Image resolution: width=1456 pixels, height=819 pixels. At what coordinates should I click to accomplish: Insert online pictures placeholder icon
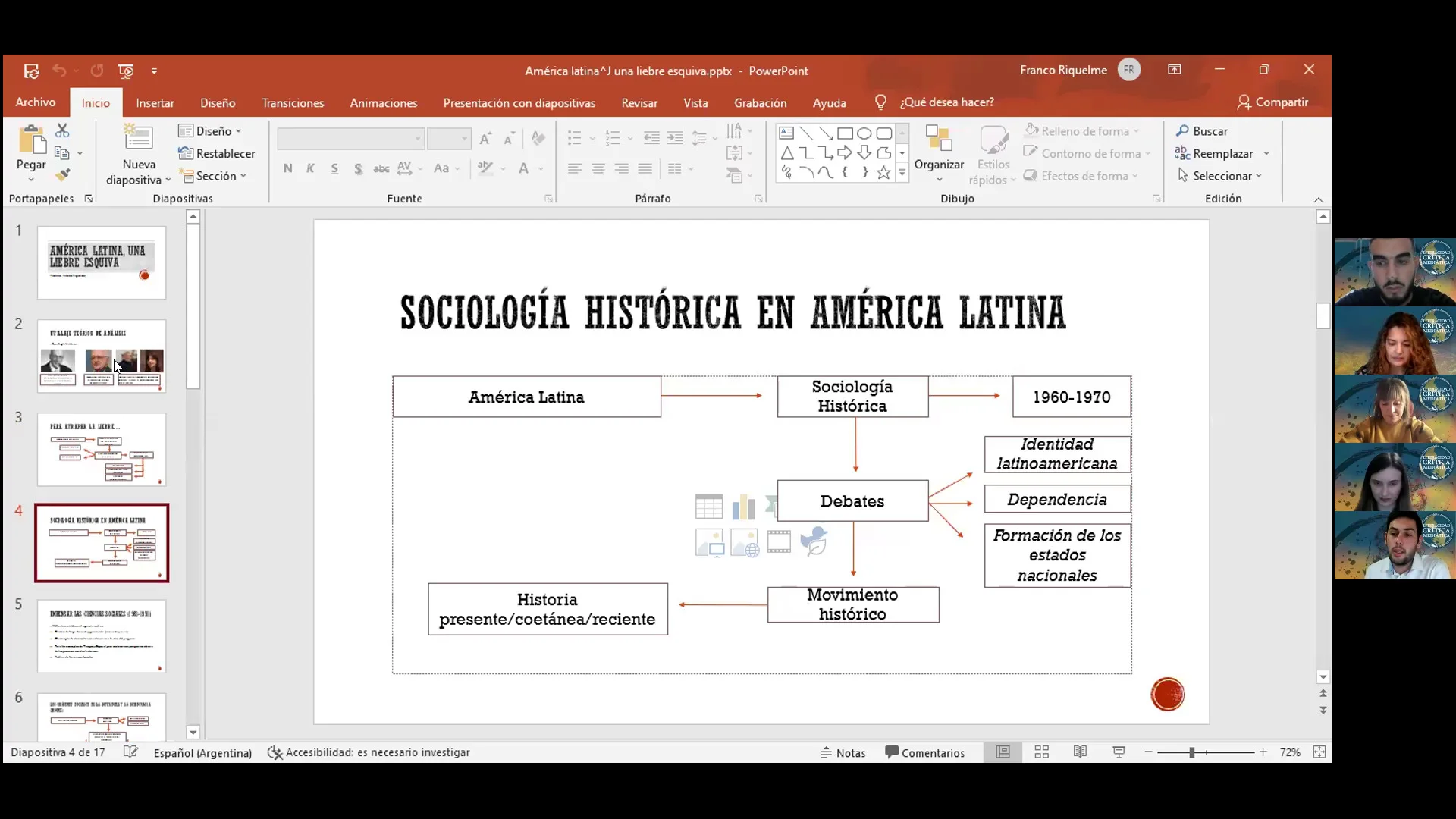tap(744, 543)
